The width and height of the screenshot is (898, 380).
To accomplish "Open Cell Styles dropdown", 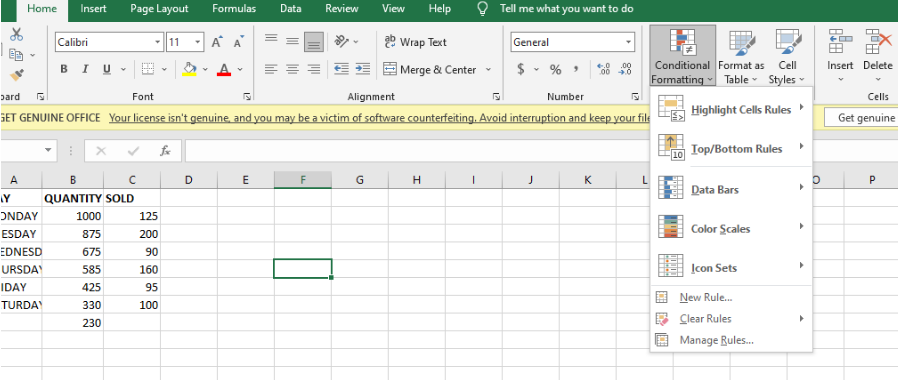I will 787,57.
